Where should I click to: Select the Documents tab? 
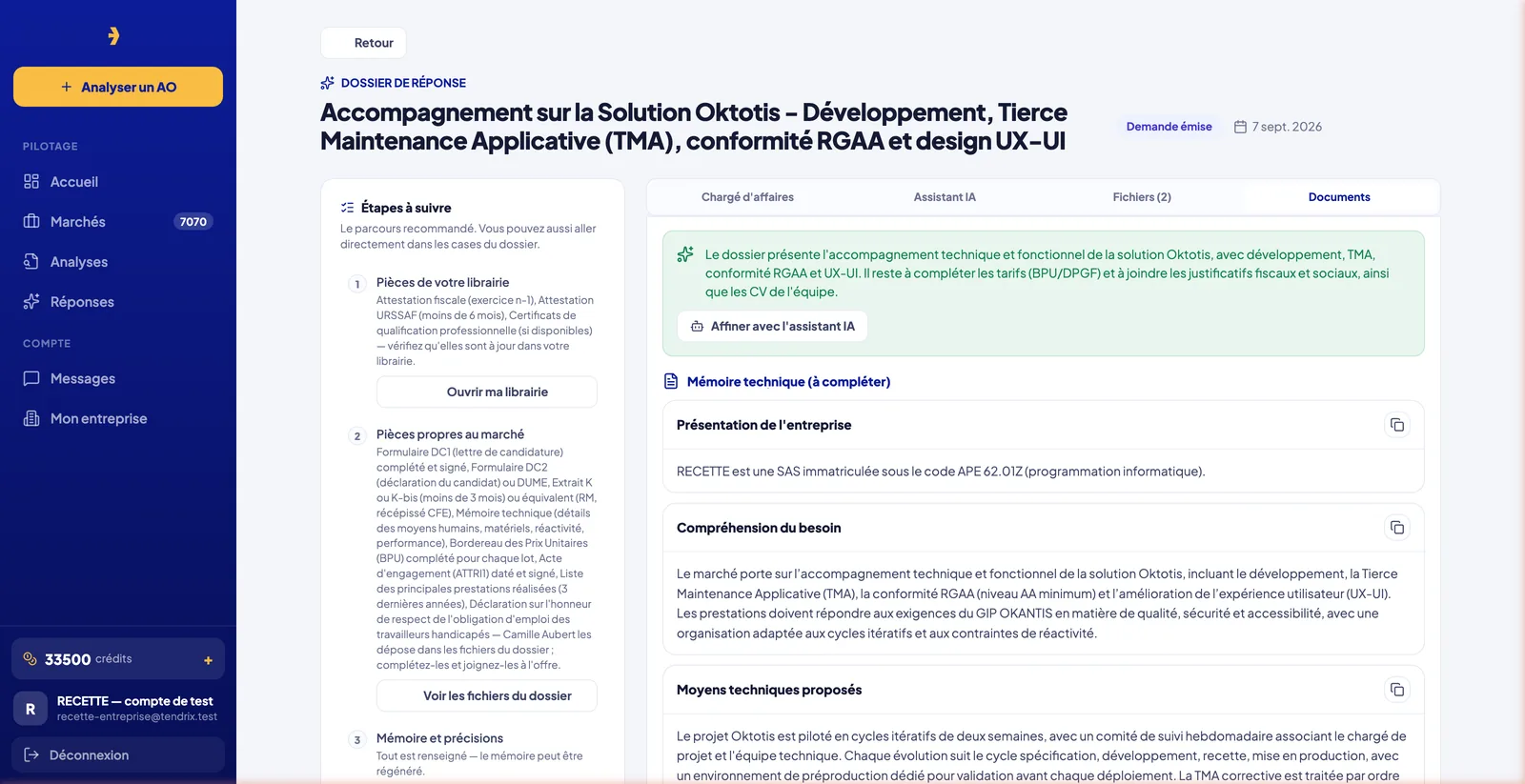tap(1339, 197)
